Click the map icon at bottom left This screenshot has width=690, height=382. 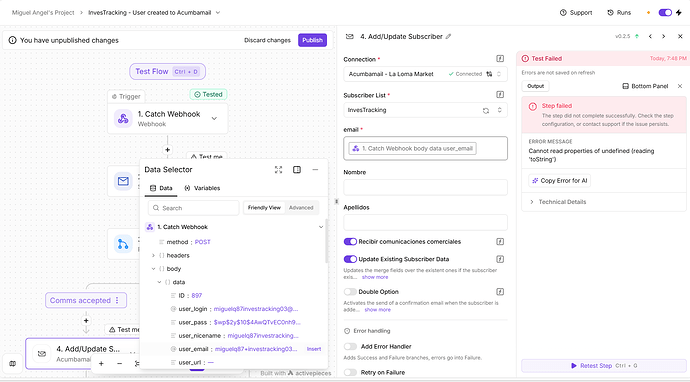(13, 364)
